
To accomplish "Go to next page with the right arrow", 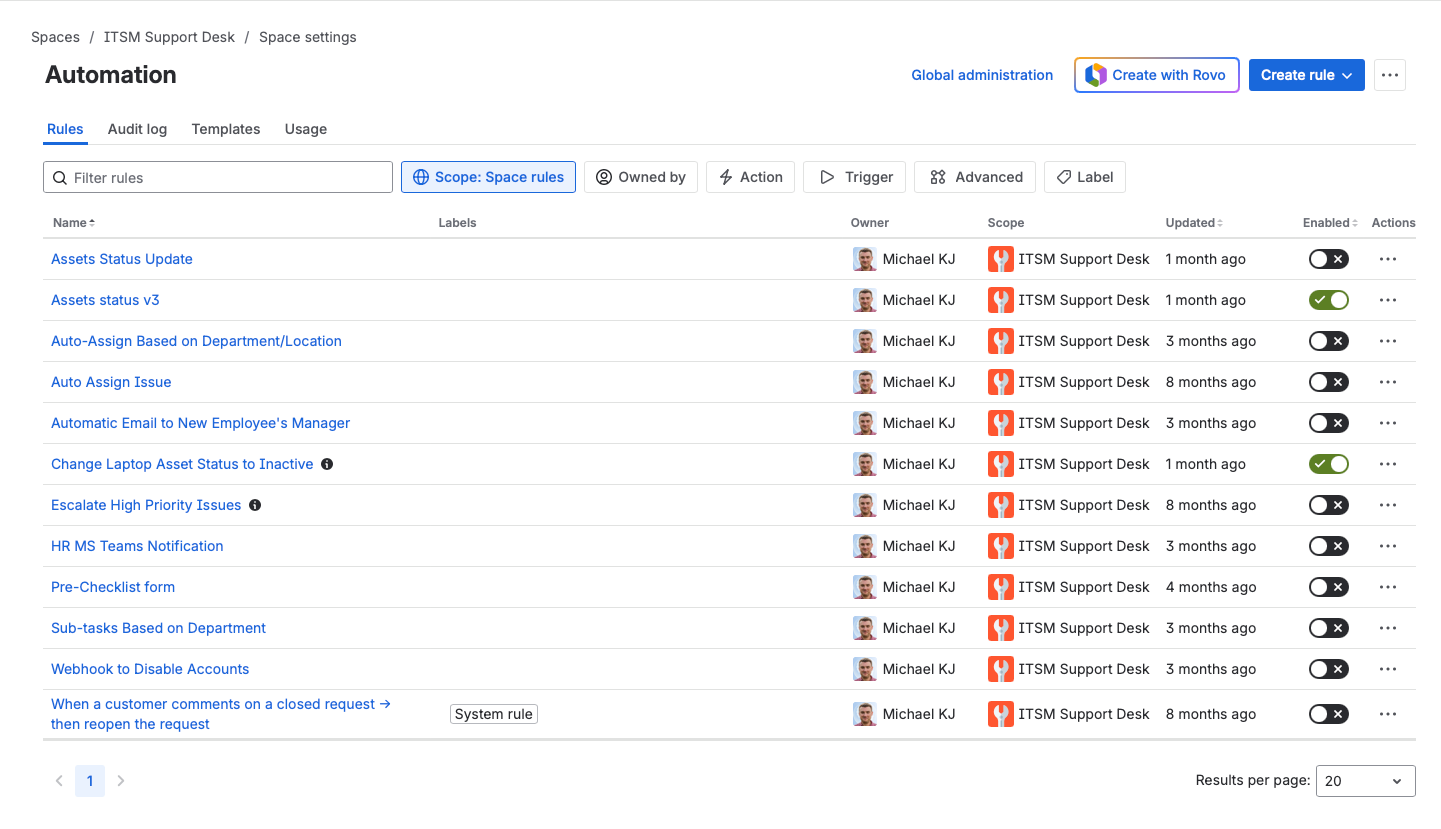I will [121, 781].
